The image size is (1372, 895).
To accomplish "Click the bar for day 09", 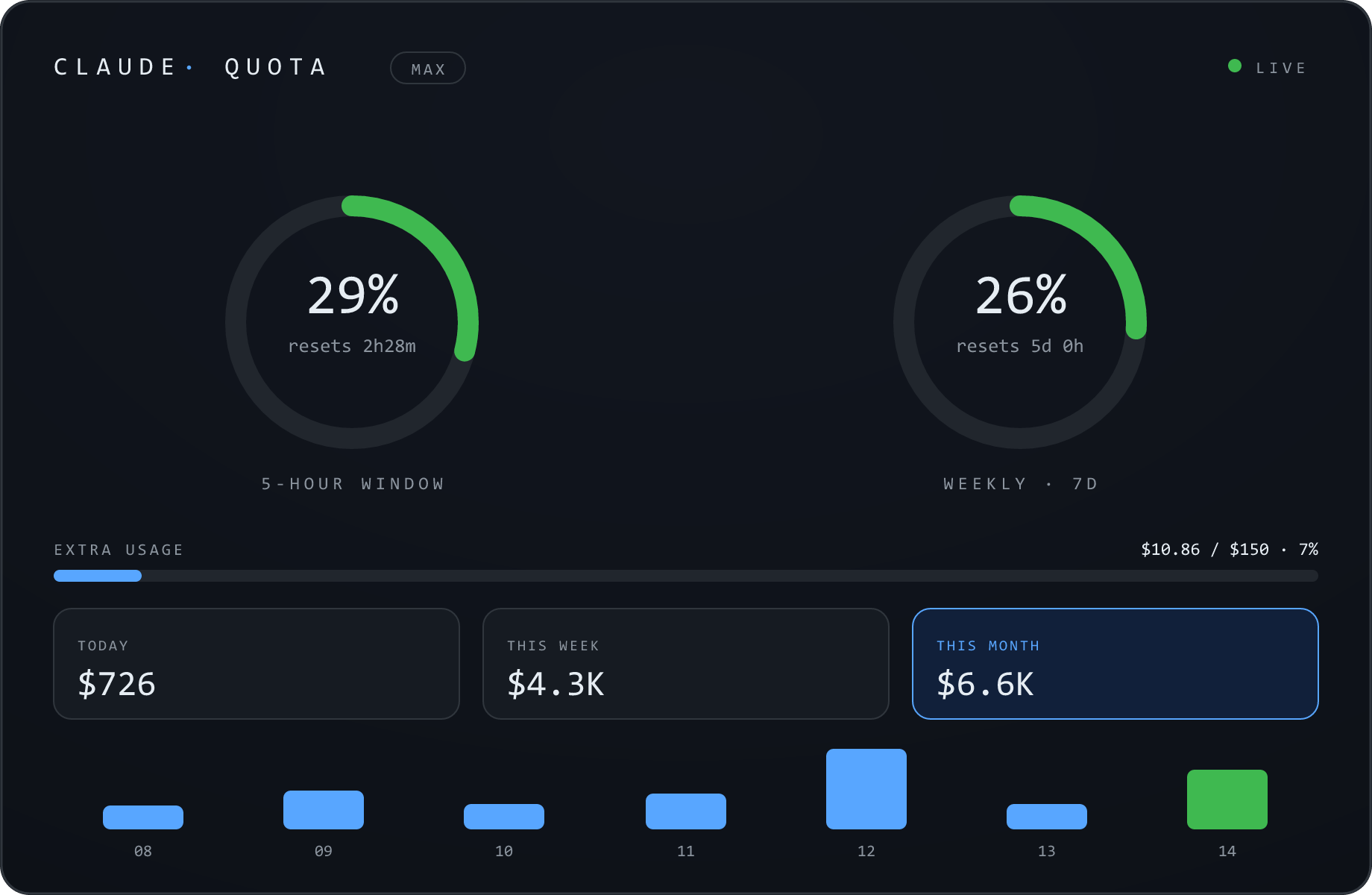I will click(324, 810).
